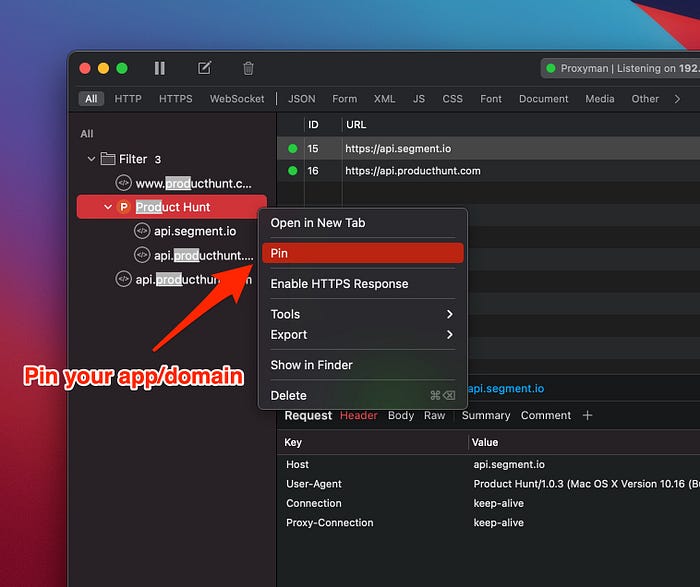Open the request Raw tab

[x=434, y=415]
